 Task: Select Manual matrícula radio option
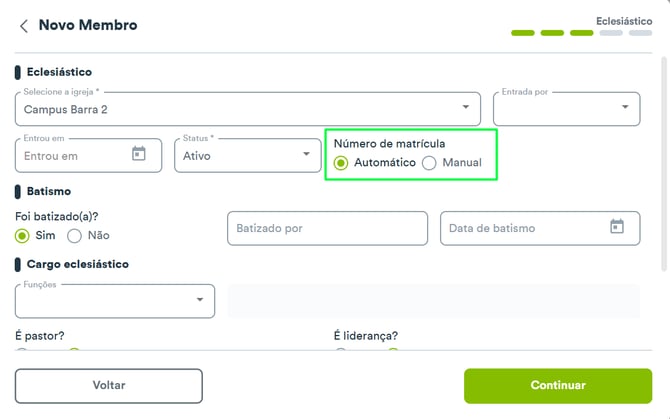429,163
